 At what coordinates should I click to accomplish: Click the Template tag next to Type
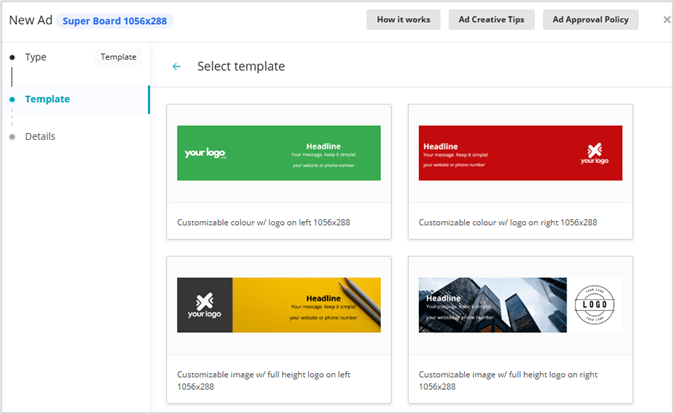coord(118,57)
